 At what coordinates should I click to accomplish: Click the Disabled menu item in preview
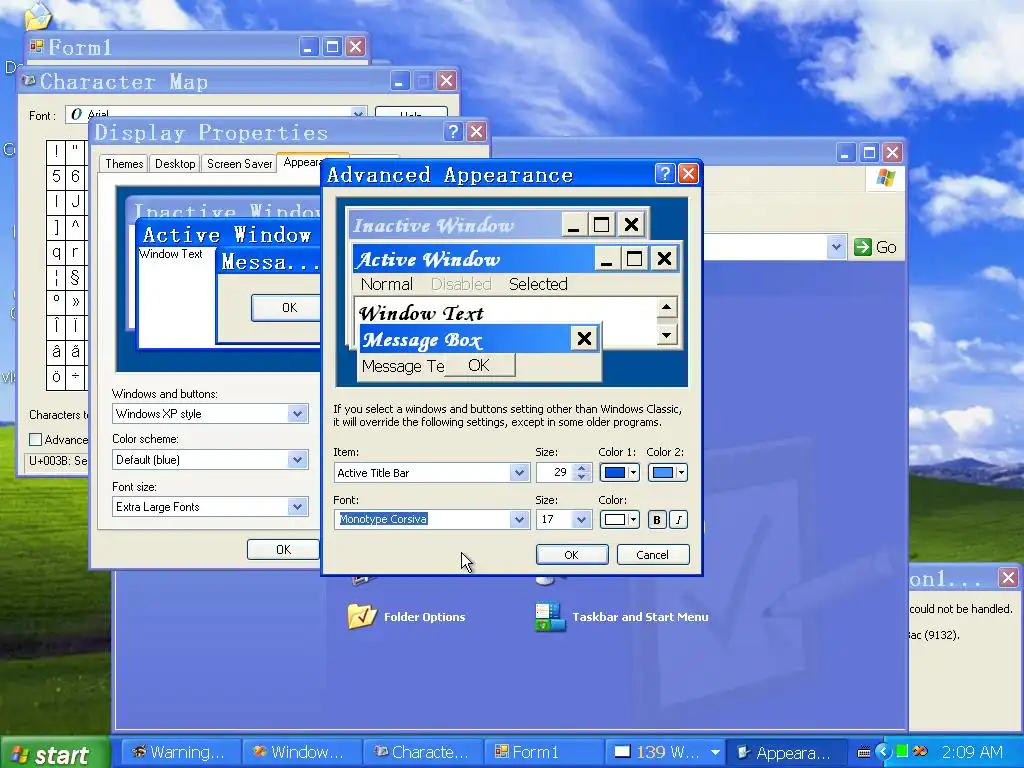pyautogui.click(x=461, y=285)
